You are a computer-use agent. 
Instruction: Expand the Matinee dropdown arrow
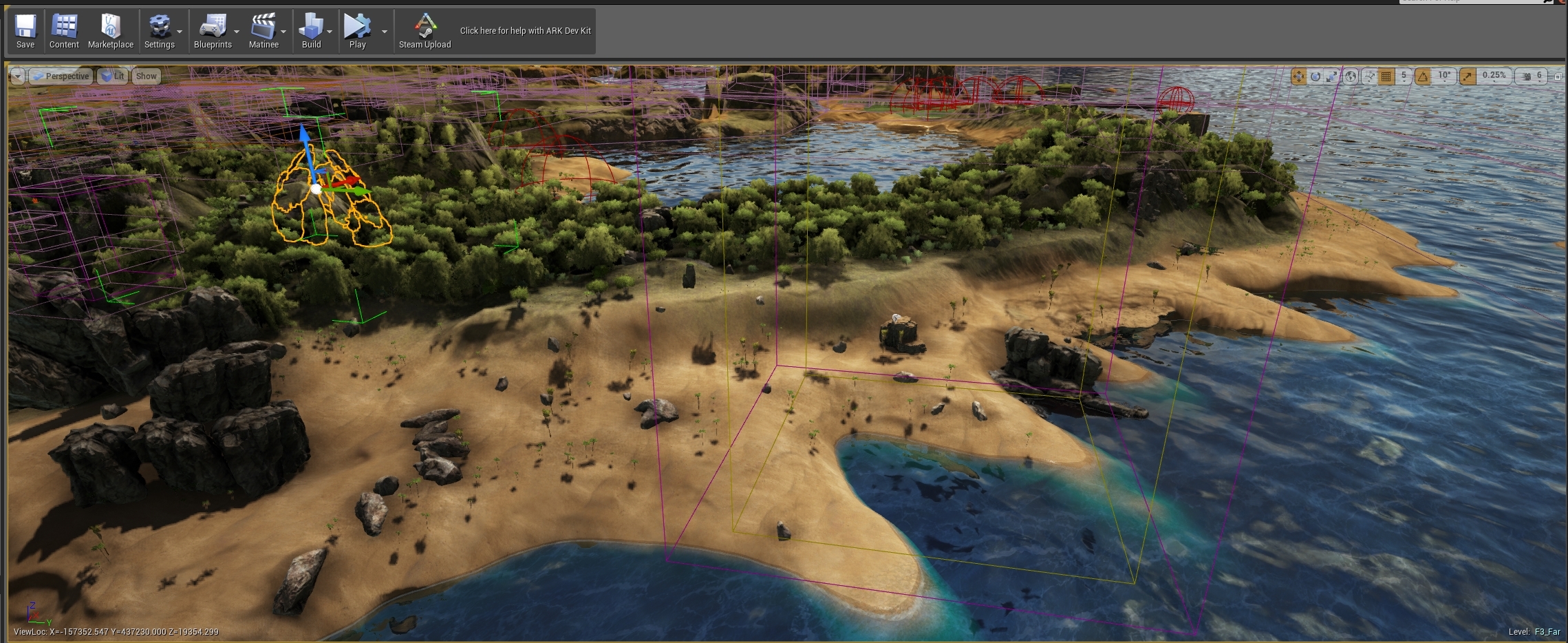coord(283,32)
